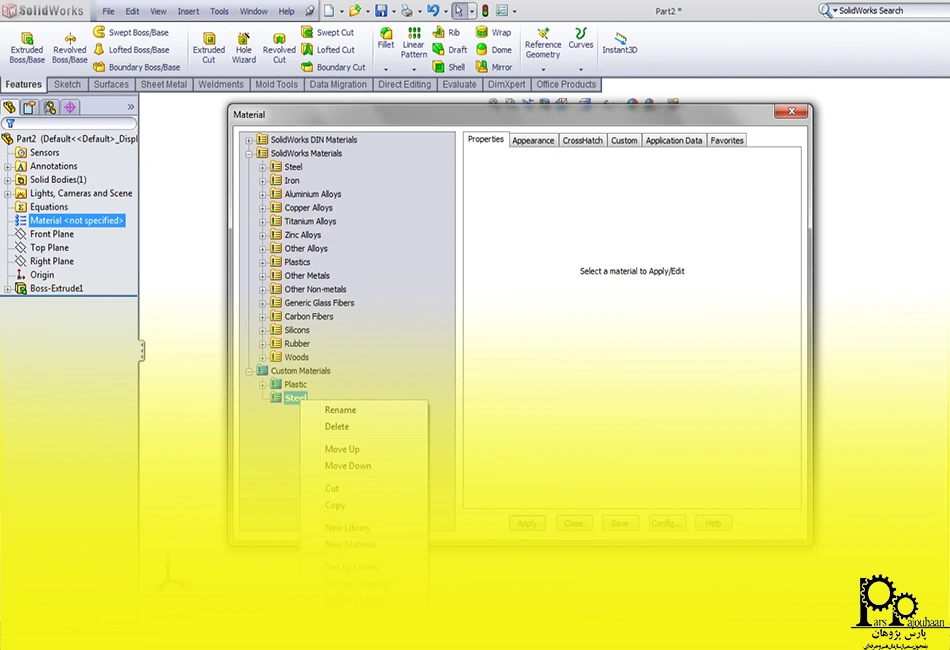This screenshot has height=650, width=950.
Task: Use the Mirror feature
Action: [494, 67]
